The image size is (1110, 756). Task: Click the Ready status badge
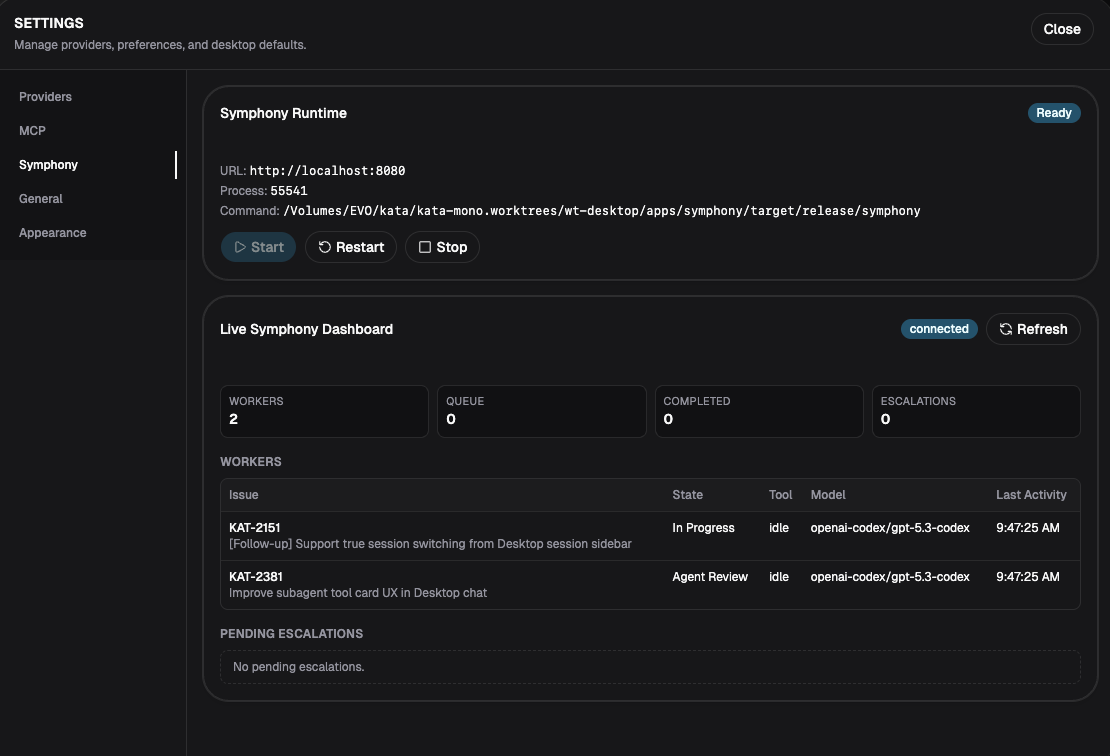coord(1054,113)
